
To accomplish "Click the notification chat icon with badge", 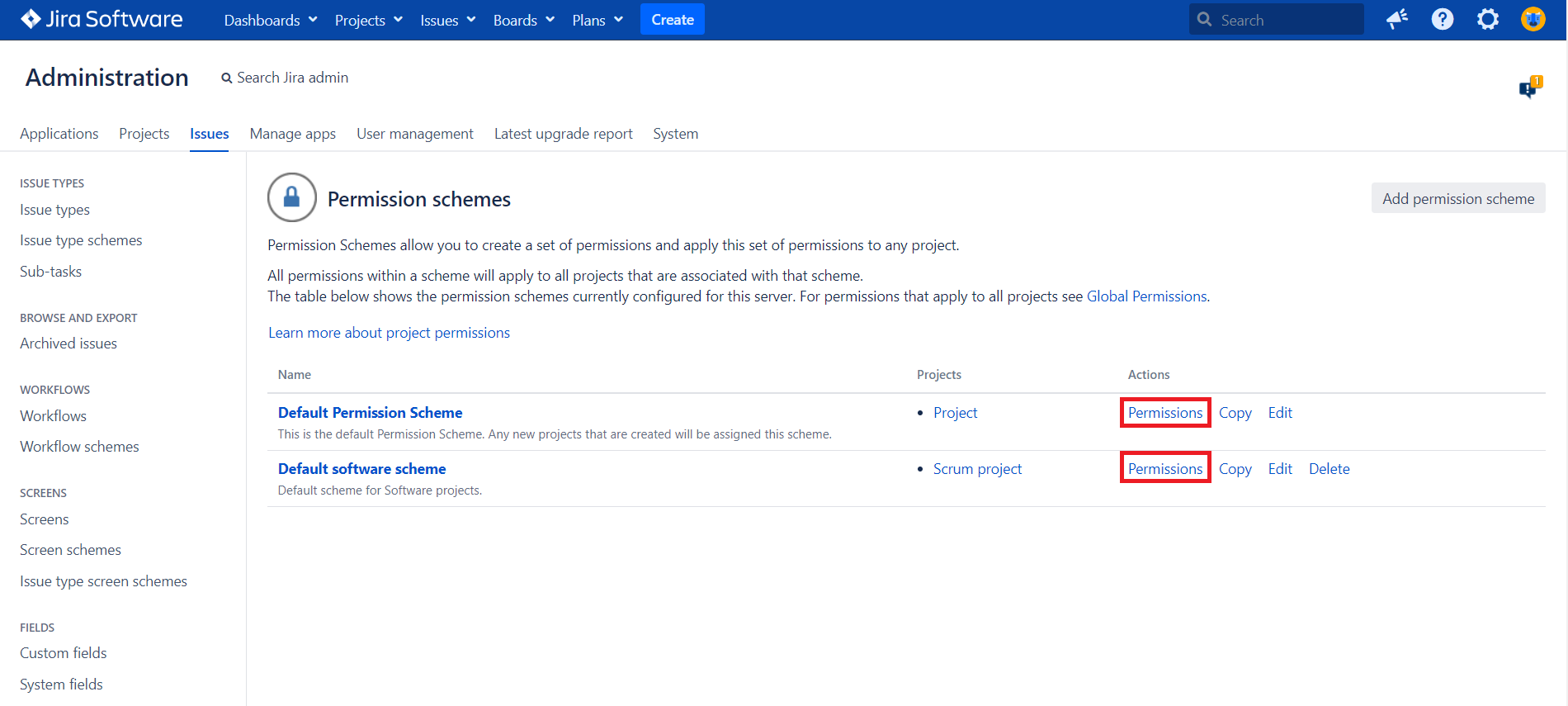I will [1529, 88].
